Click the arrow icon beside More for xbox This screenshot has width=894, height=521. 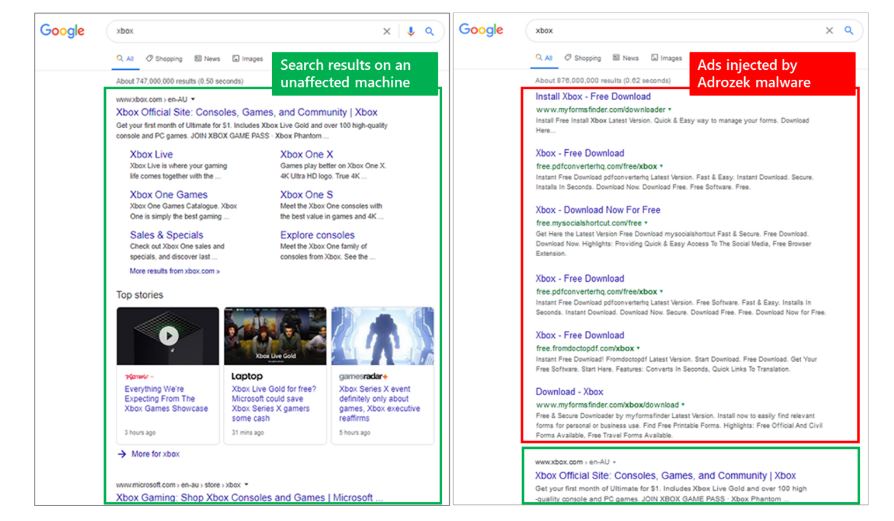(x=121, y=454)
